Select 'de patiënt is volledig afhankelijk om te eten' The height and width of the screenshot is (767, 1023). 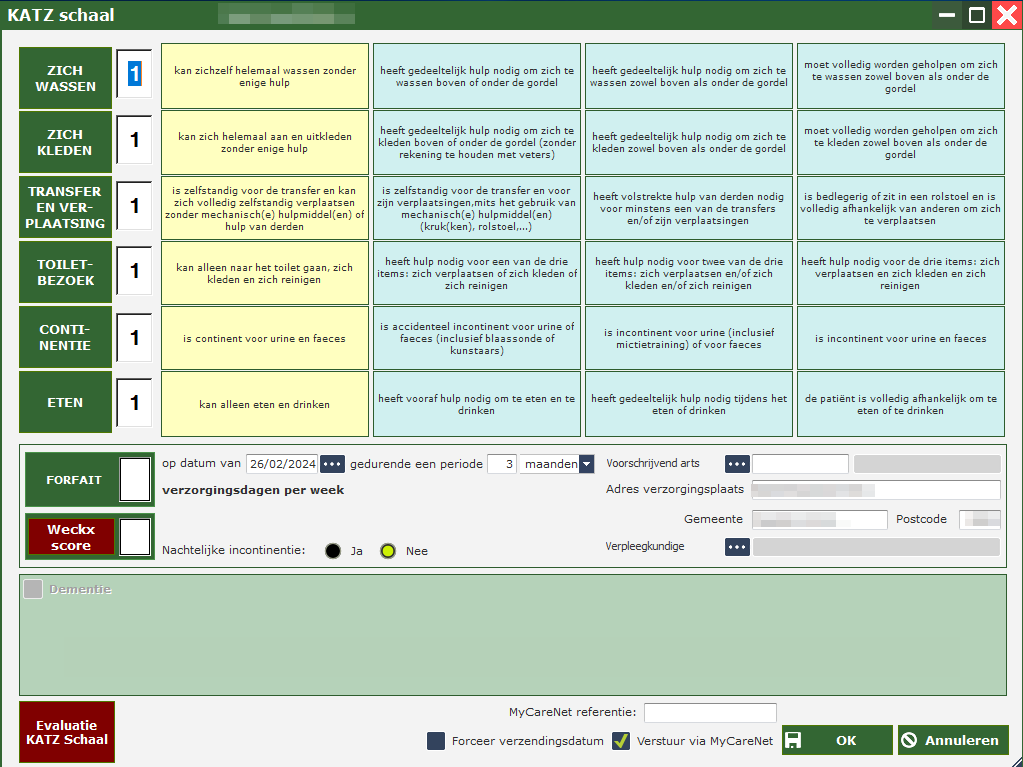(x=900, y=404)
